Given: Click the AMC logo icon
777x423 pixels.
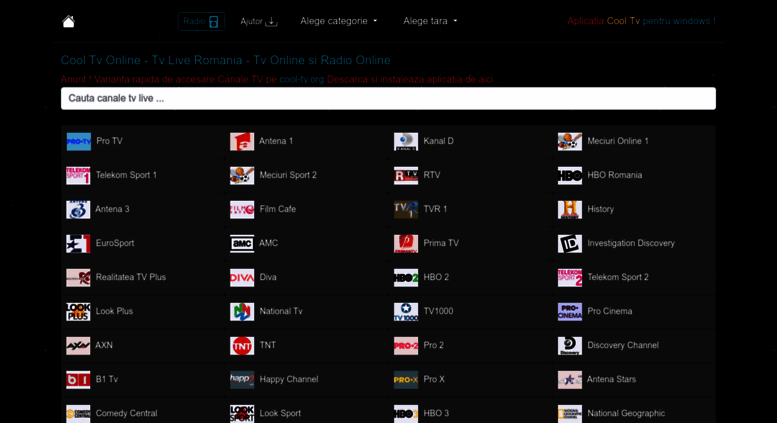Looking at the screenshot, I should tap(242, 244).
